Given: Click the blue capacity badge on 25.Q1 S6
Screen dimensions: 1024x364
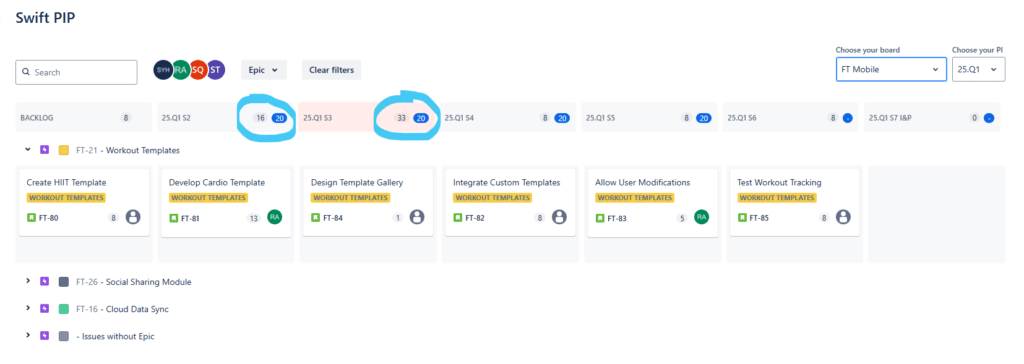Looking at the screenshot, I should click(x=847, y=118).
